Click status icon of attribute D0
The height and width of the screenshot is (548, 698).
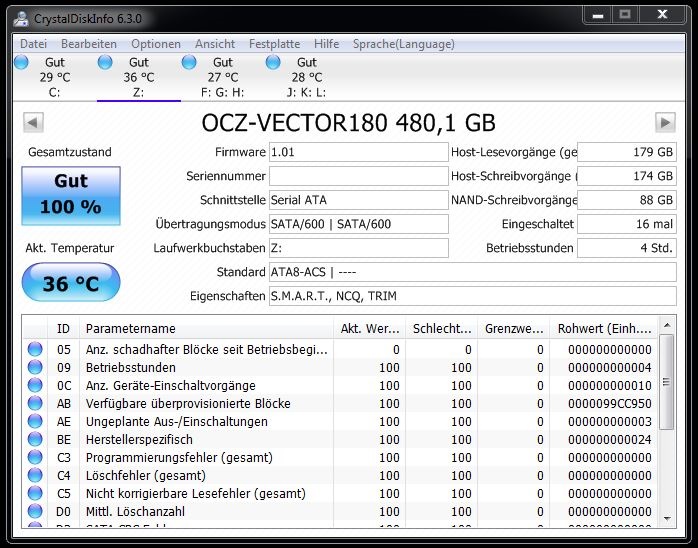(35, 511)
